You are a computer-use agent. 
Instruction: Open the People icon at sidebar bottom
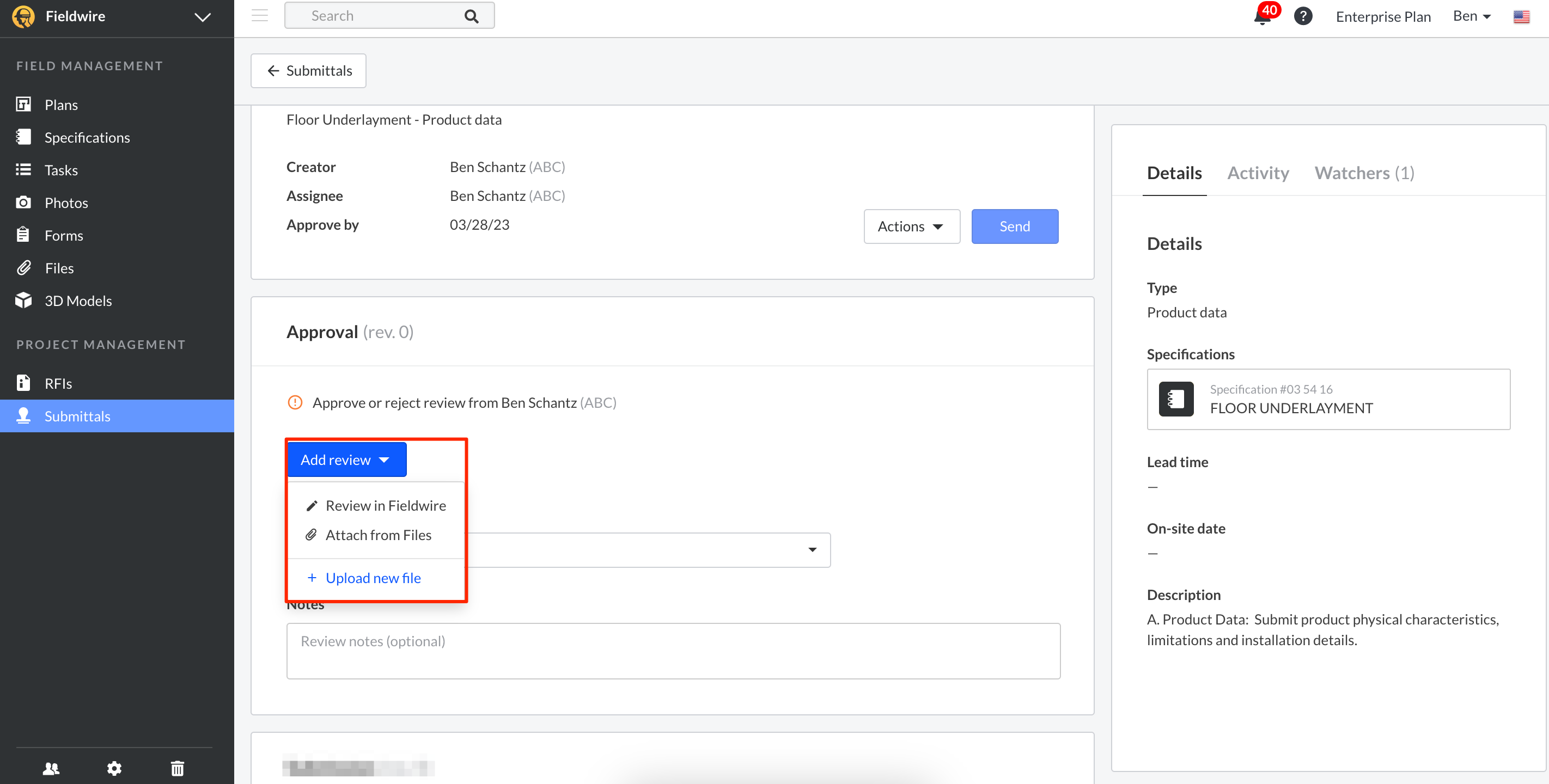[51, 768]
